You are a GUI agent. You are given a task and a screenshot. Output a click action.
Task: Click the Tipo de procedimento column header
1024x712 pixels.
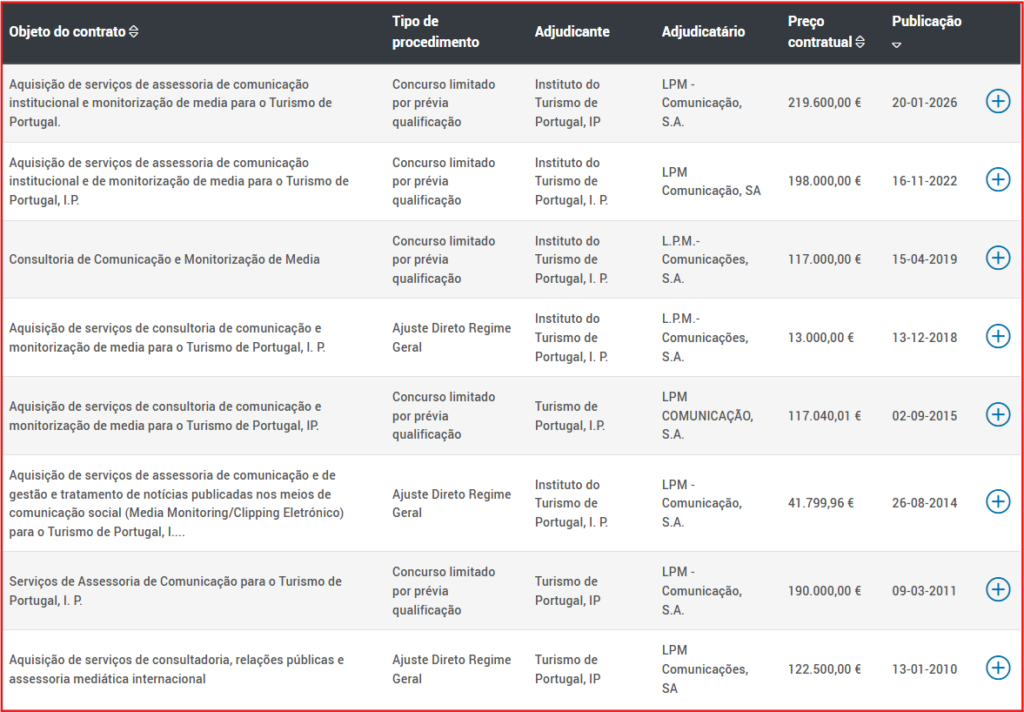(x=435, y=32)
